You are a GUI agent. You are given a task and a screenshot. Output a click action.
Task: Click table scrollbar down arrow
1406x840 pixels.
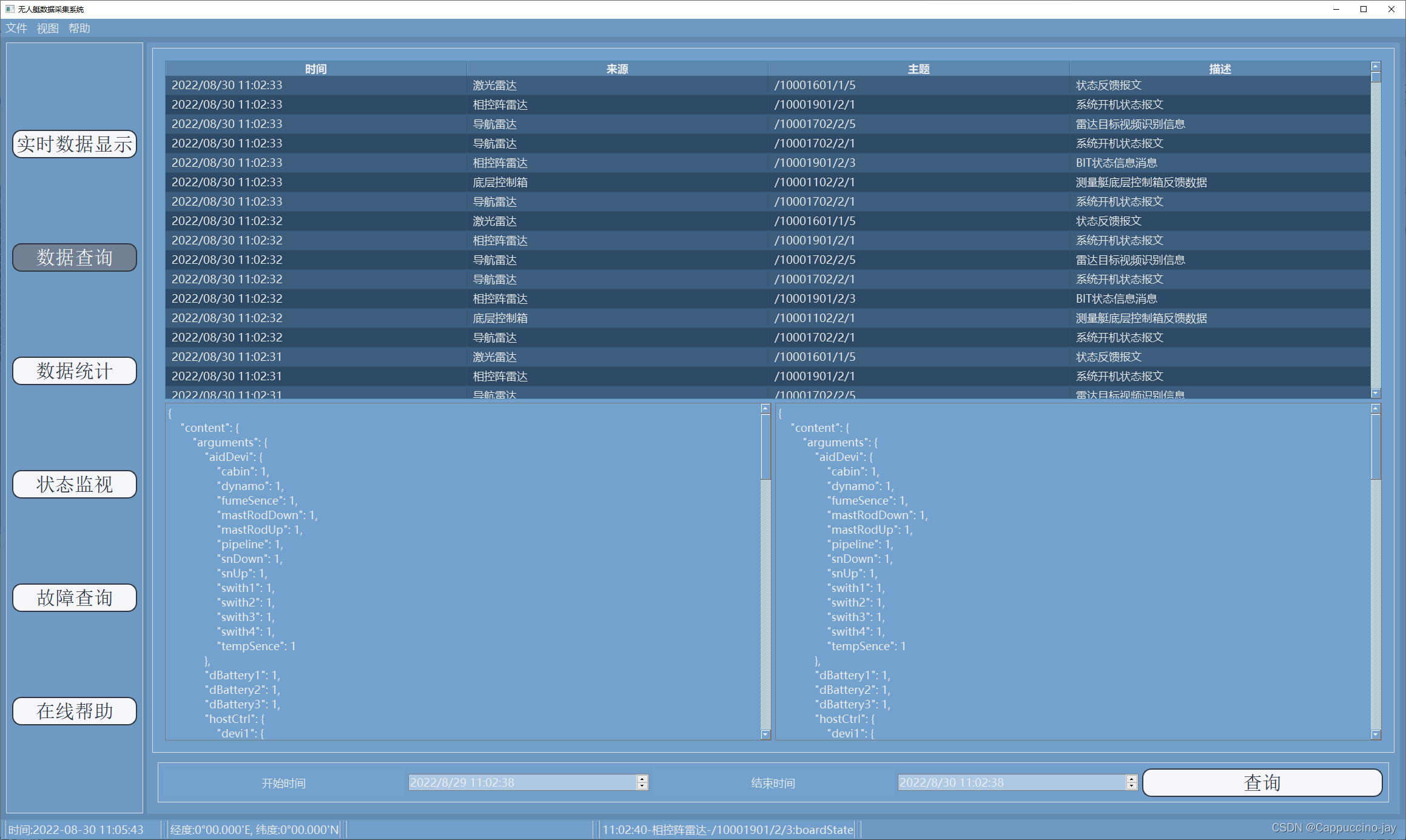1376,394
